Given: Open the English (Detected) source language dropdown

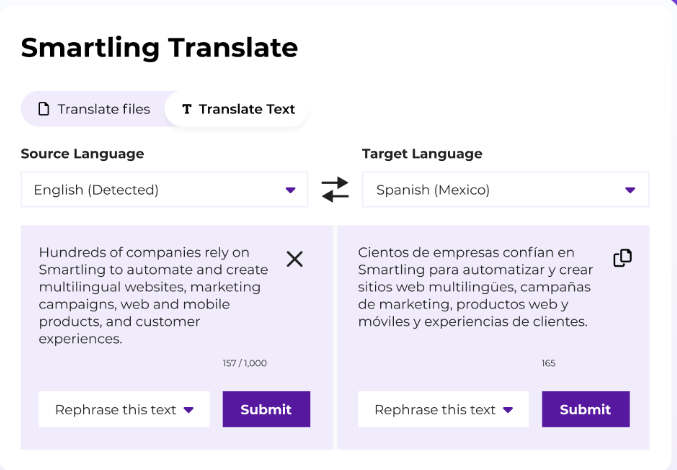Looking at the screenshot, I should (x=164, y=189).
